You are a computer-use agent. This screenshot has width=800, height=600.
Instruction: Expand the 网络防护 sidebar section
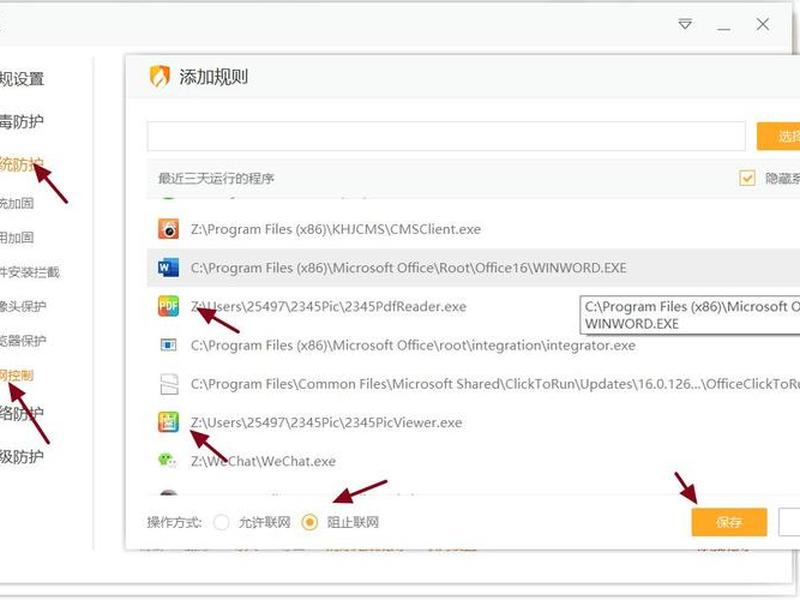[21, 413]
